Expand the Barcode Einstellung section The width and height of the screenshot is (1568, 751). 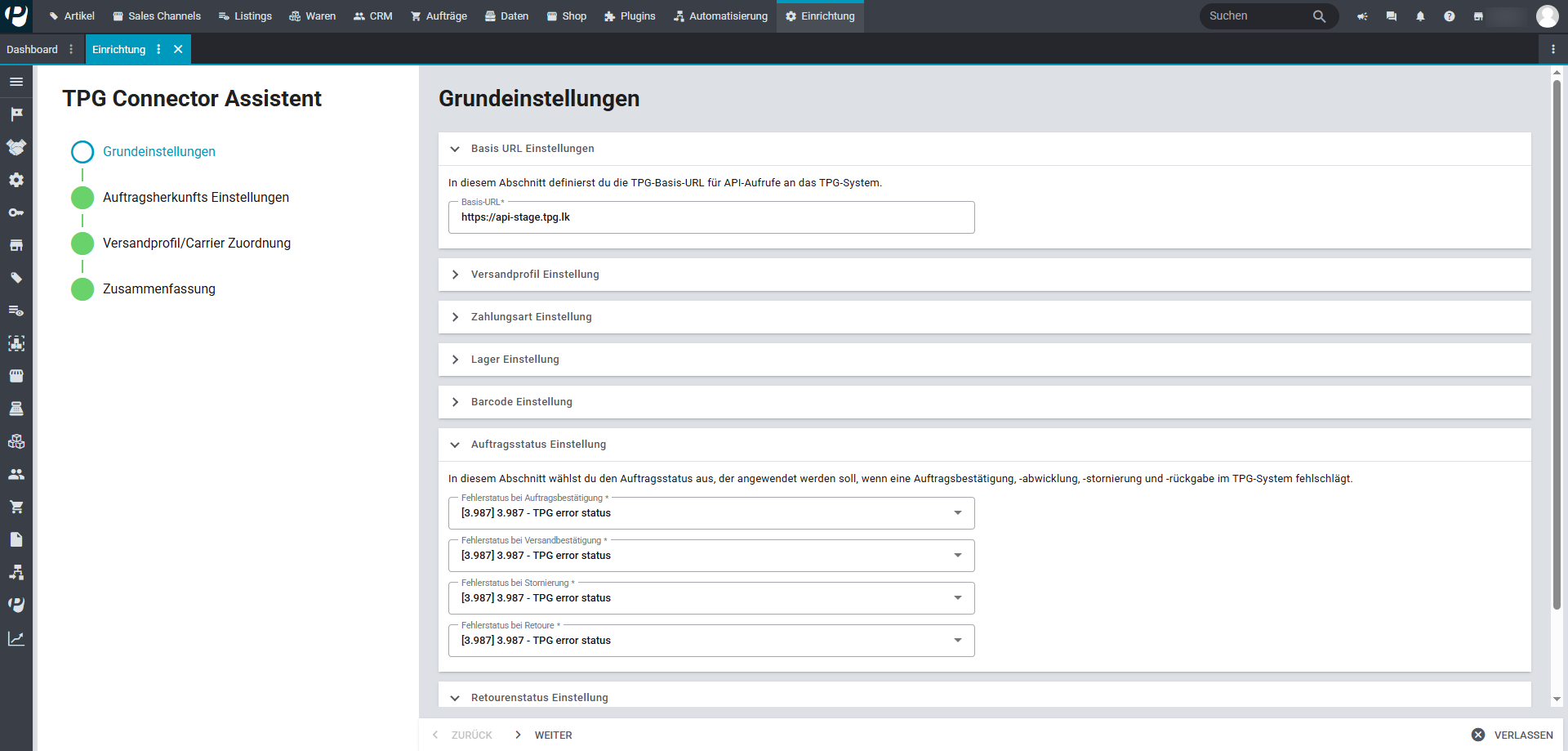984,402
